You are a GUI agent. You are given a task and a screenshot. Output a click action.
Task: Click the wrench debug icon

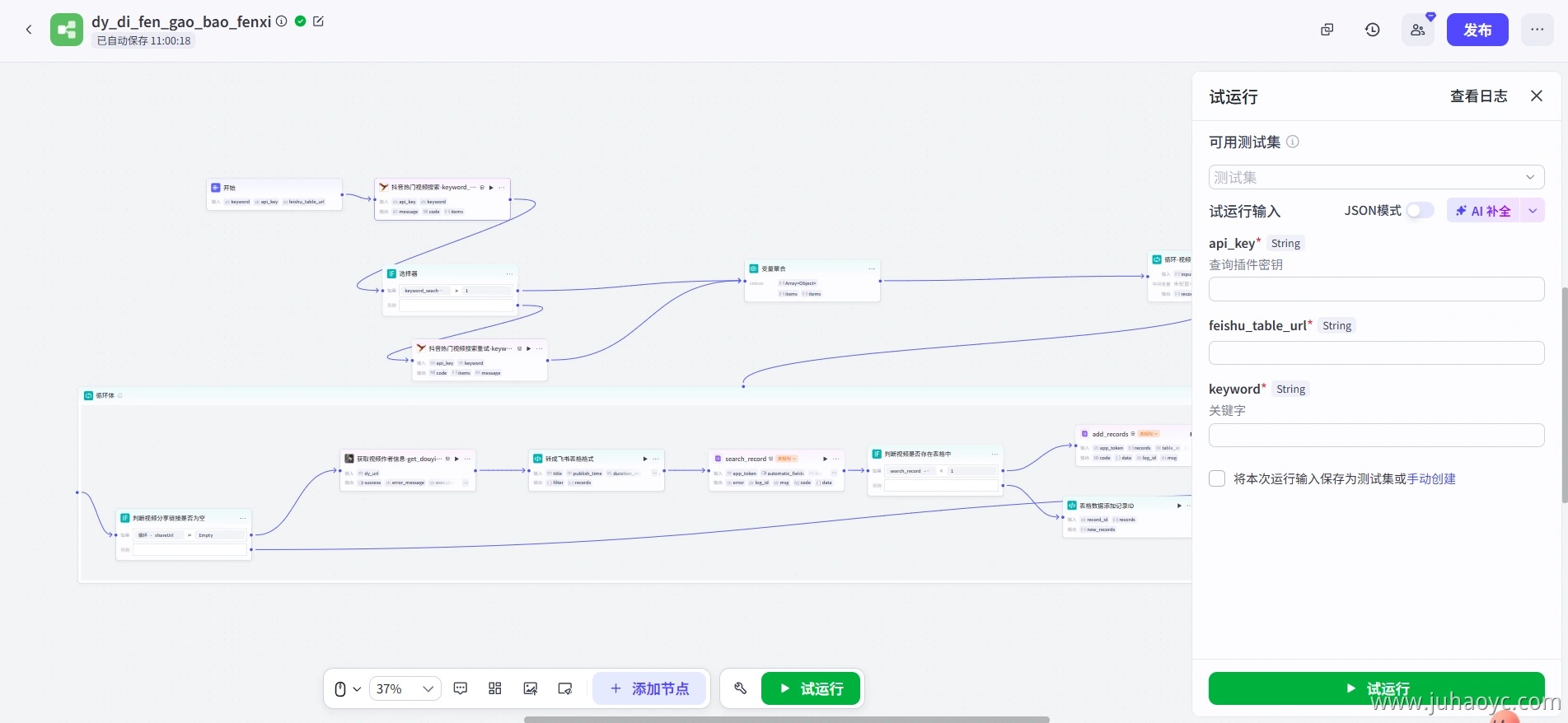click(740, 688)
